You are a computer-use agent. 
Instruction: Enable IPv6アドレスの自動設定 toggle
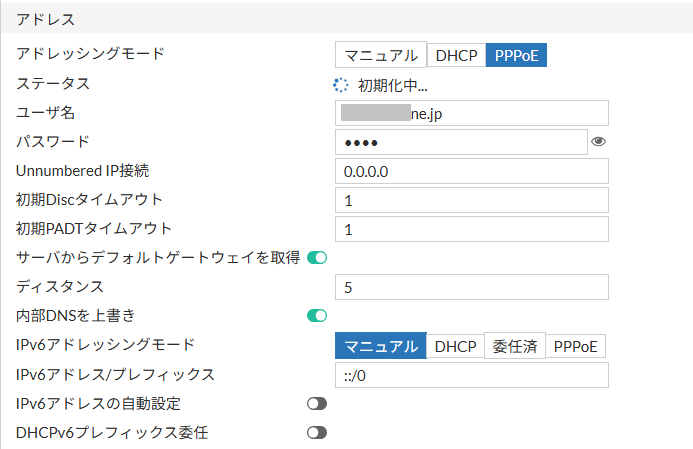coord(317,404)
